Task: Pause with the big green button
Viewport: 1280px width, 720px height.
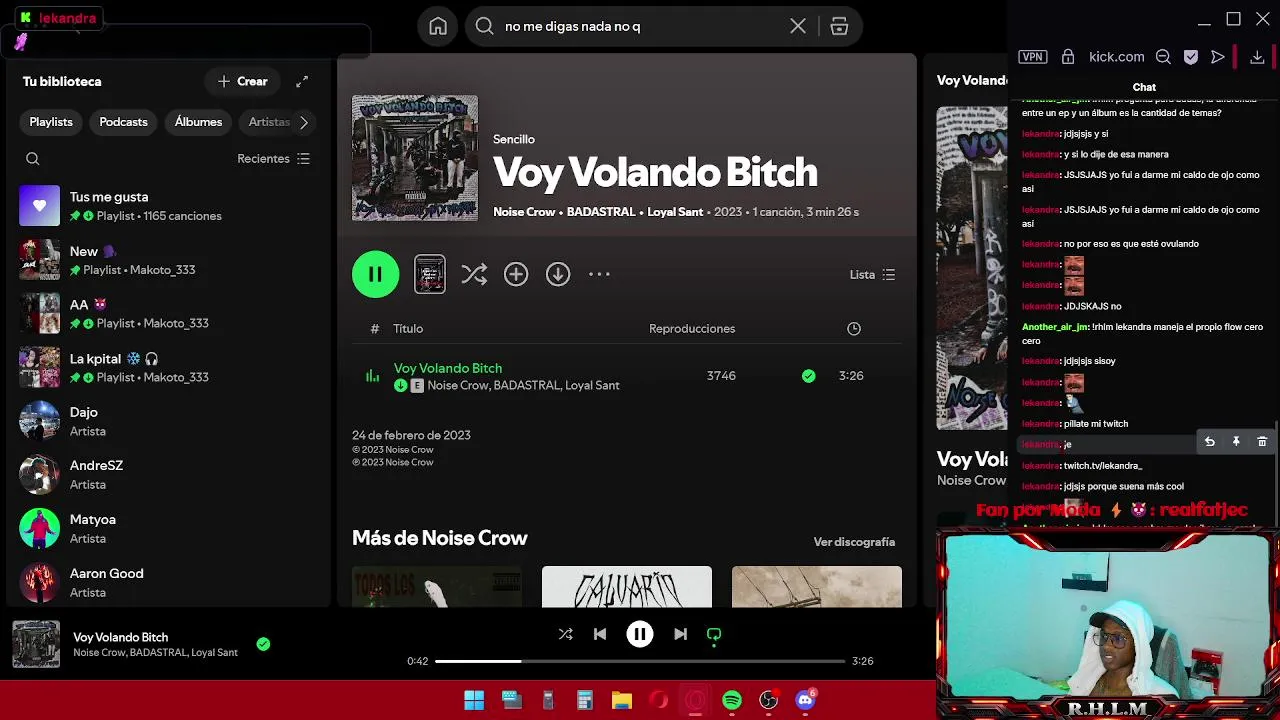Action: pyautogui.click(x=375, y=274)
